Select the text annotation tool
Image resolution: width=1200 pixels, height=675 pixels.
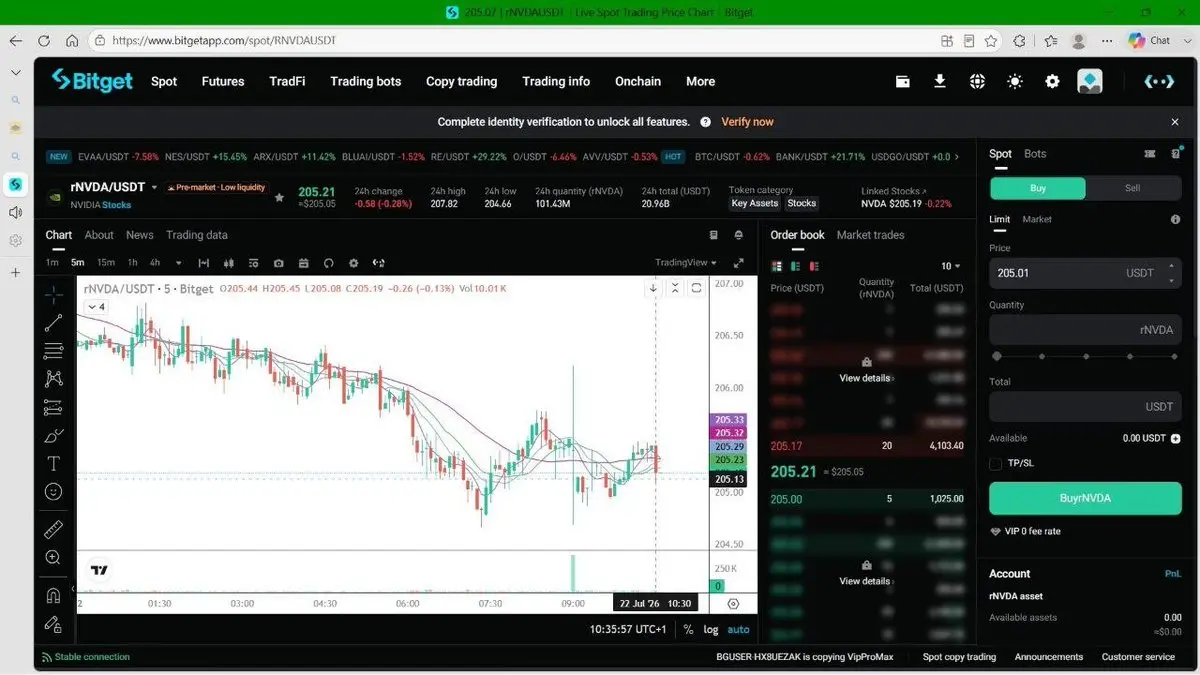53,464
